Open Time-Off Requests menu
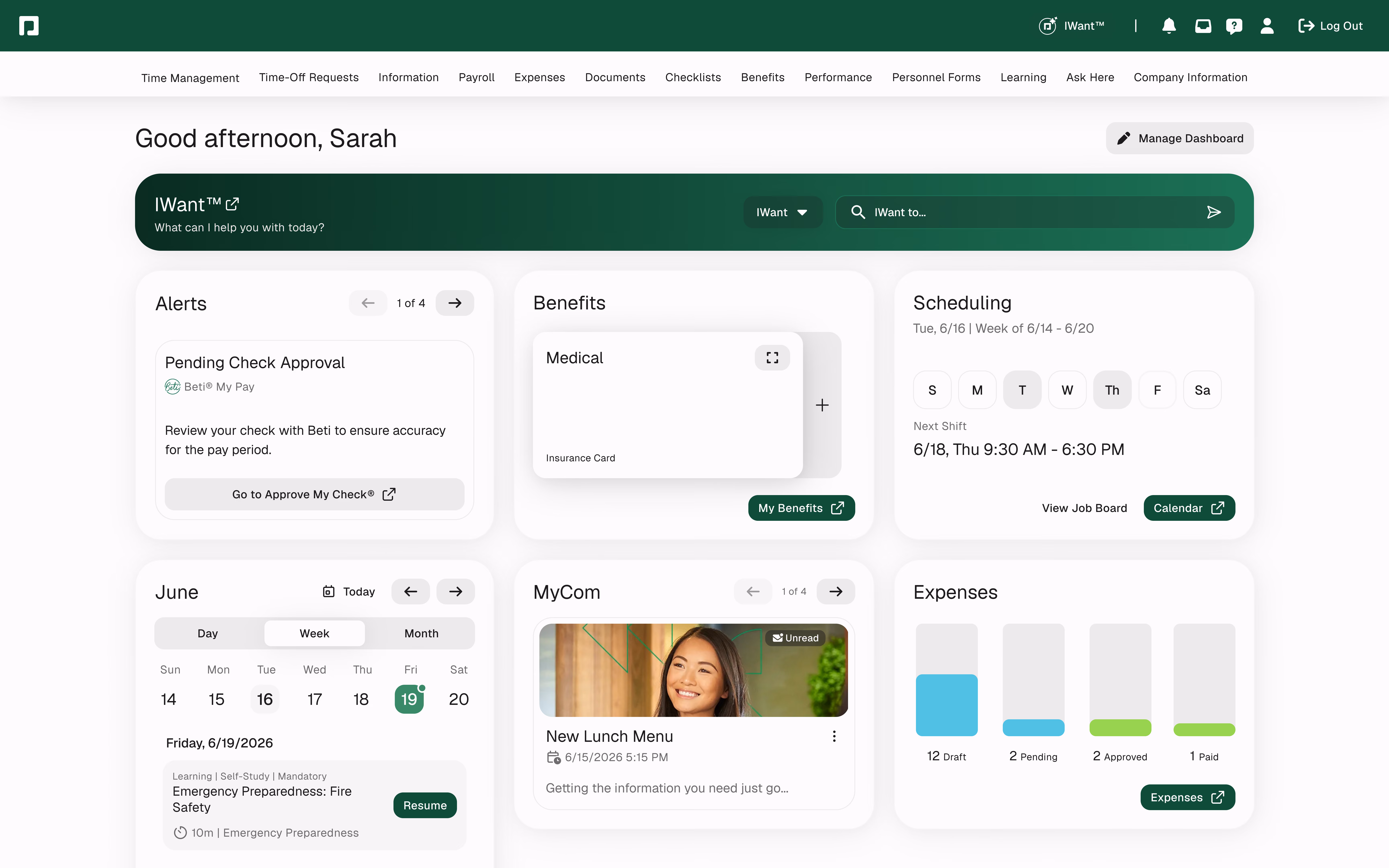1389x868 pixels. (x=309, y=78)
